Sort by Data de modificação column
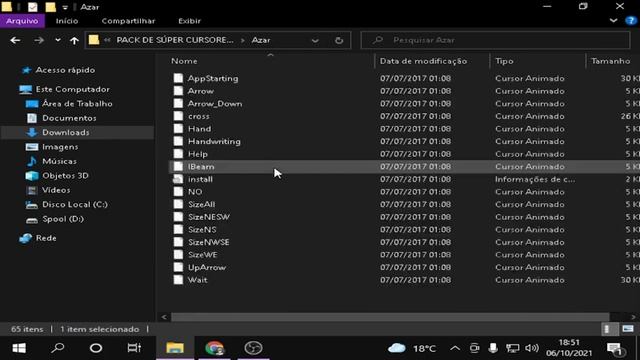Image resolution: width=640 pixels, height=360 pixels. [x=423, y=61]
